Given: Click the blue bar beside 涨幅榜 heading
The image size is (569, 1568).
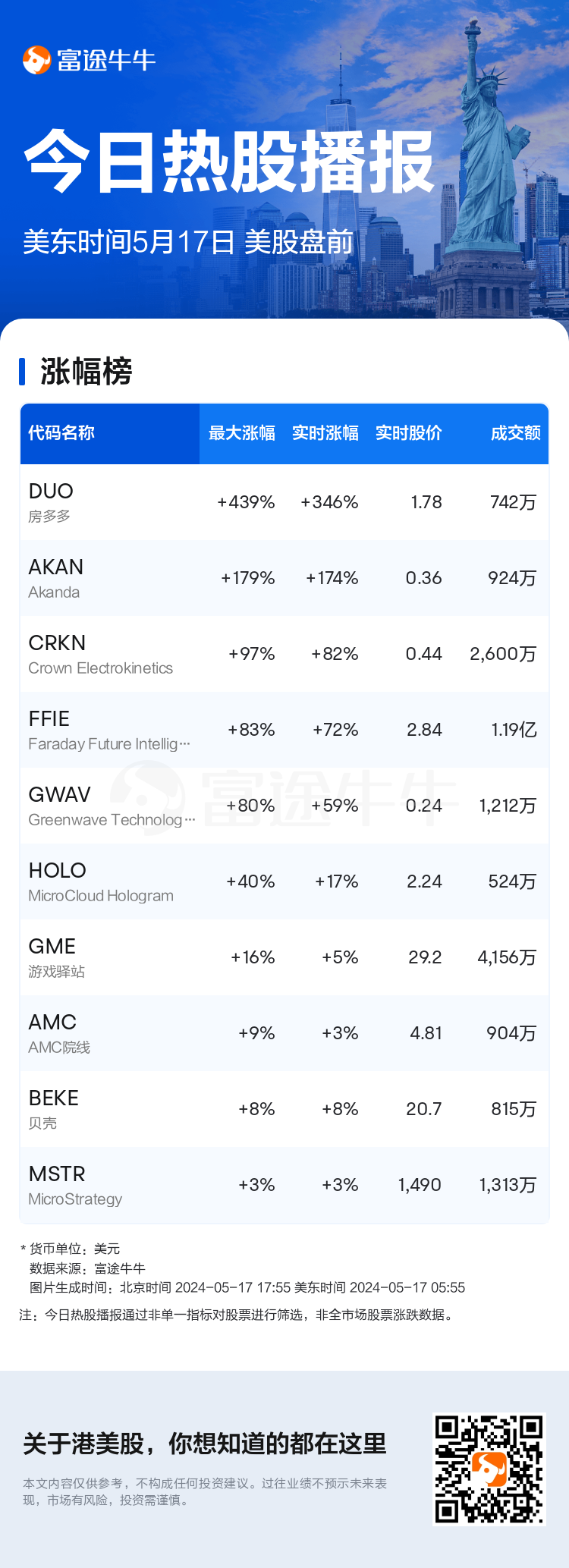Looking at the screenshot, I should click(22, 372).
